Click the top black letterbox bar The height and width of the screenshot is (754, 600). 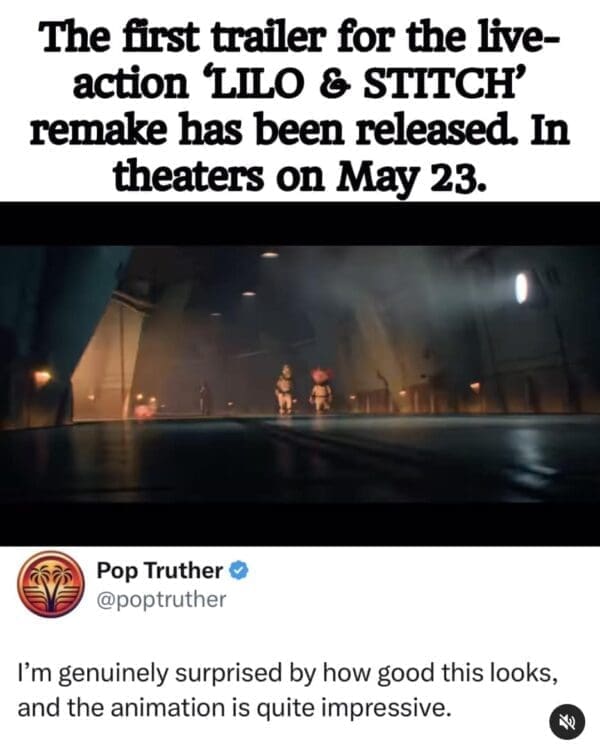click(300, 224)
